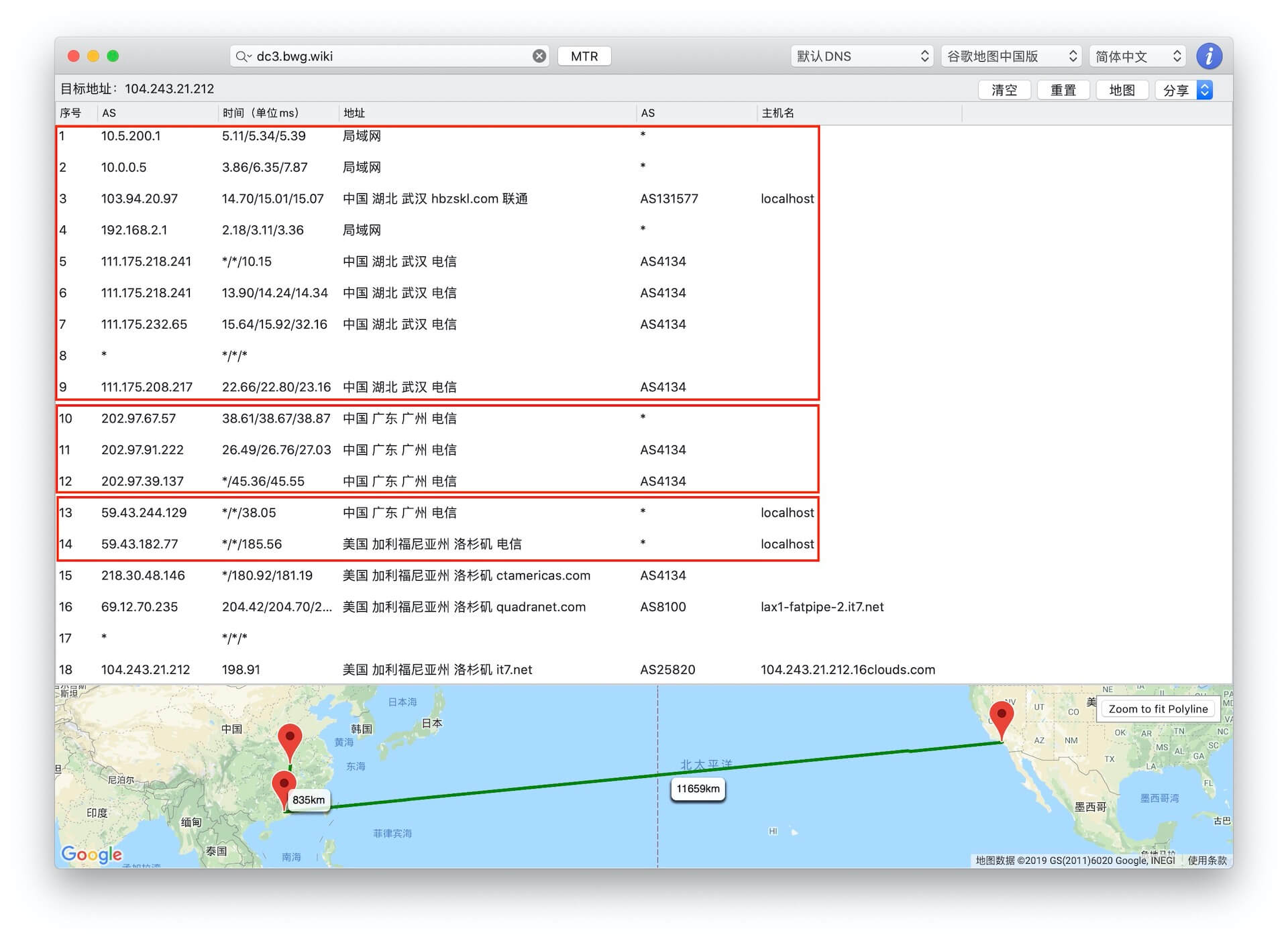Click the green fullscreen window button
Image resolution: width=1288 pixels, height=941 pixels.
click(113, 56)
